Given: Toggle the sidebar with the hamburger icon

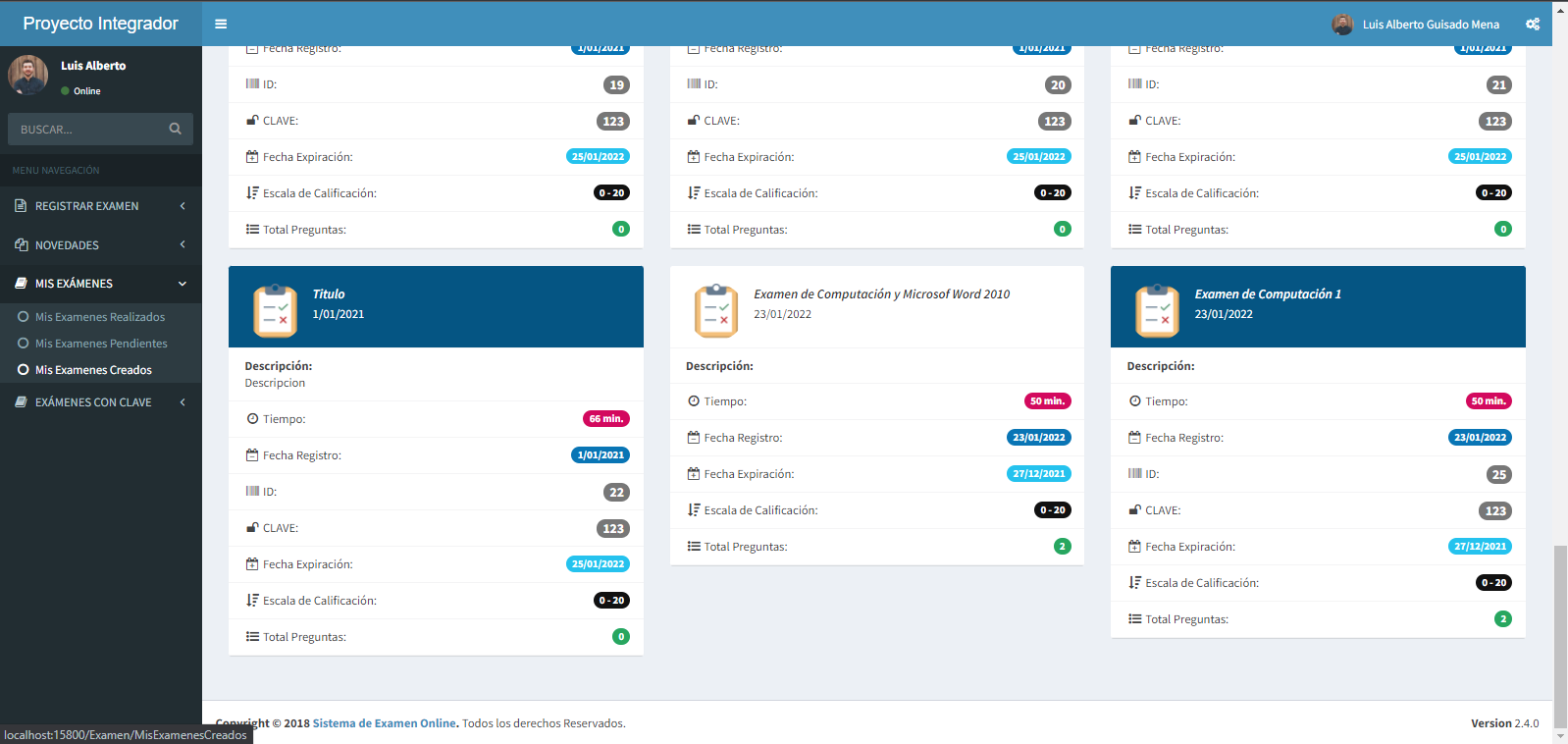Looking at the screenshot, I should point(221,24).
